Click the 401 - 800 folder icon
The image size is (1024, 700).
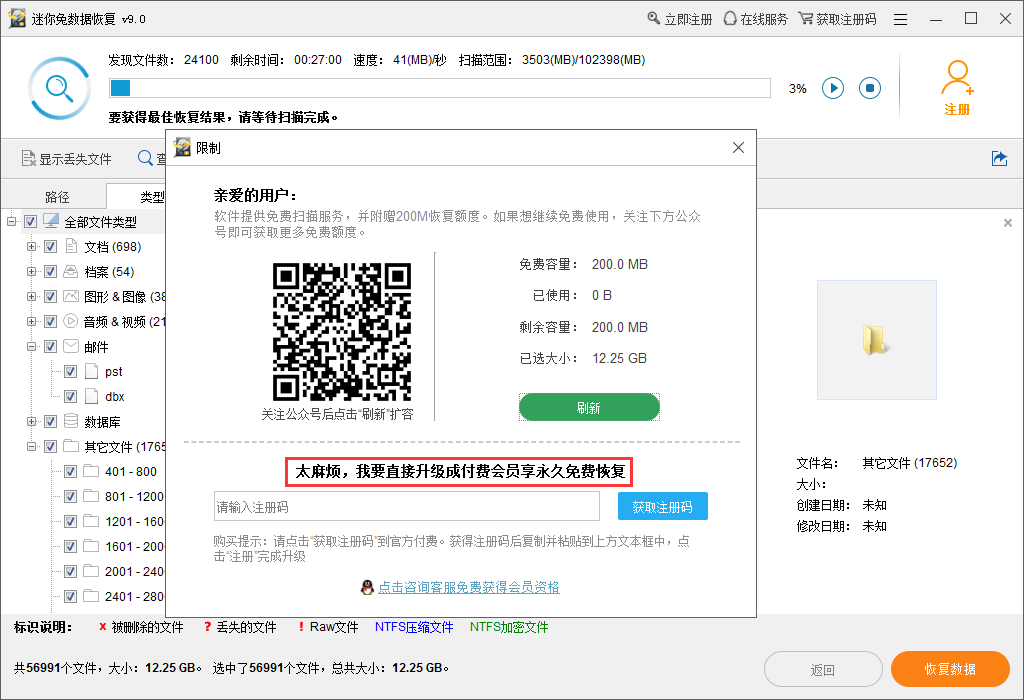(x=91, y=471)
